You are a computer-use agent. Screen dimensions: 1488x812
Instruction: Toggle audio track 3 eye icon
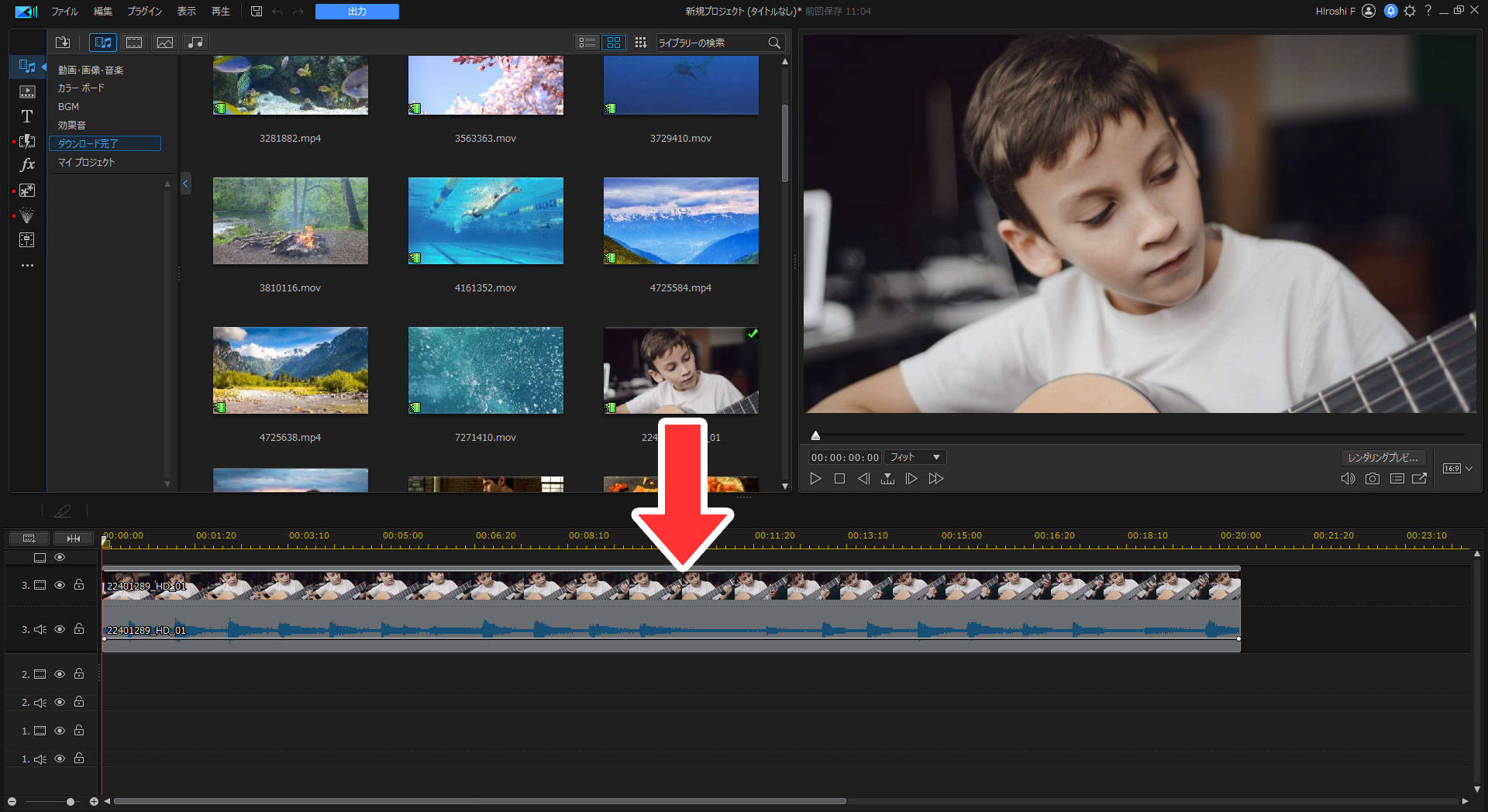60,629
